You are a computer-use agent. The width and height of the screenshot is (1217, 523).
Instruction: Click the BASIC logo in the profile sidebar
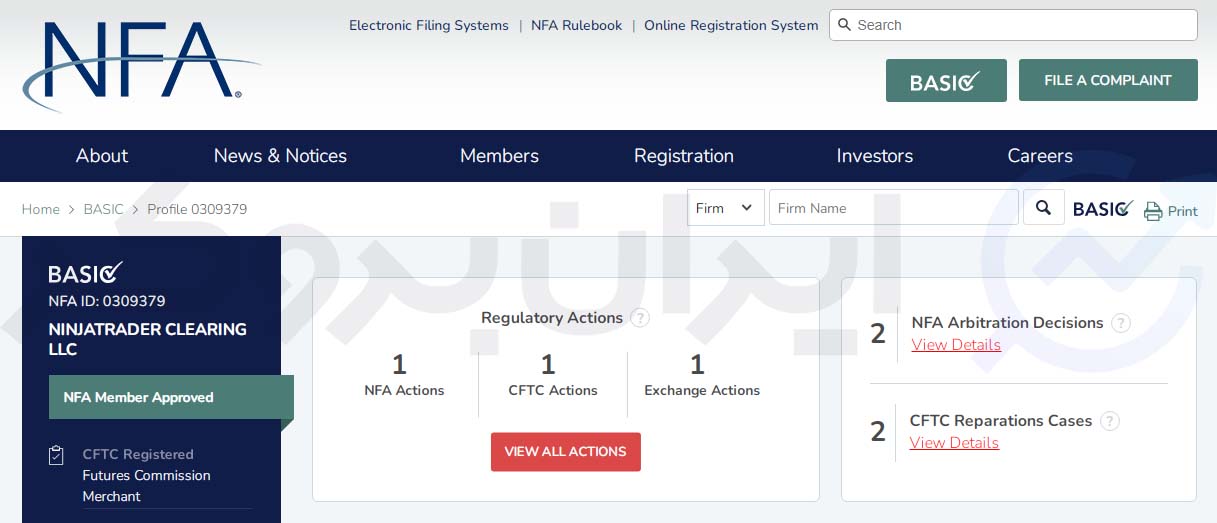[x=85, y=273]
